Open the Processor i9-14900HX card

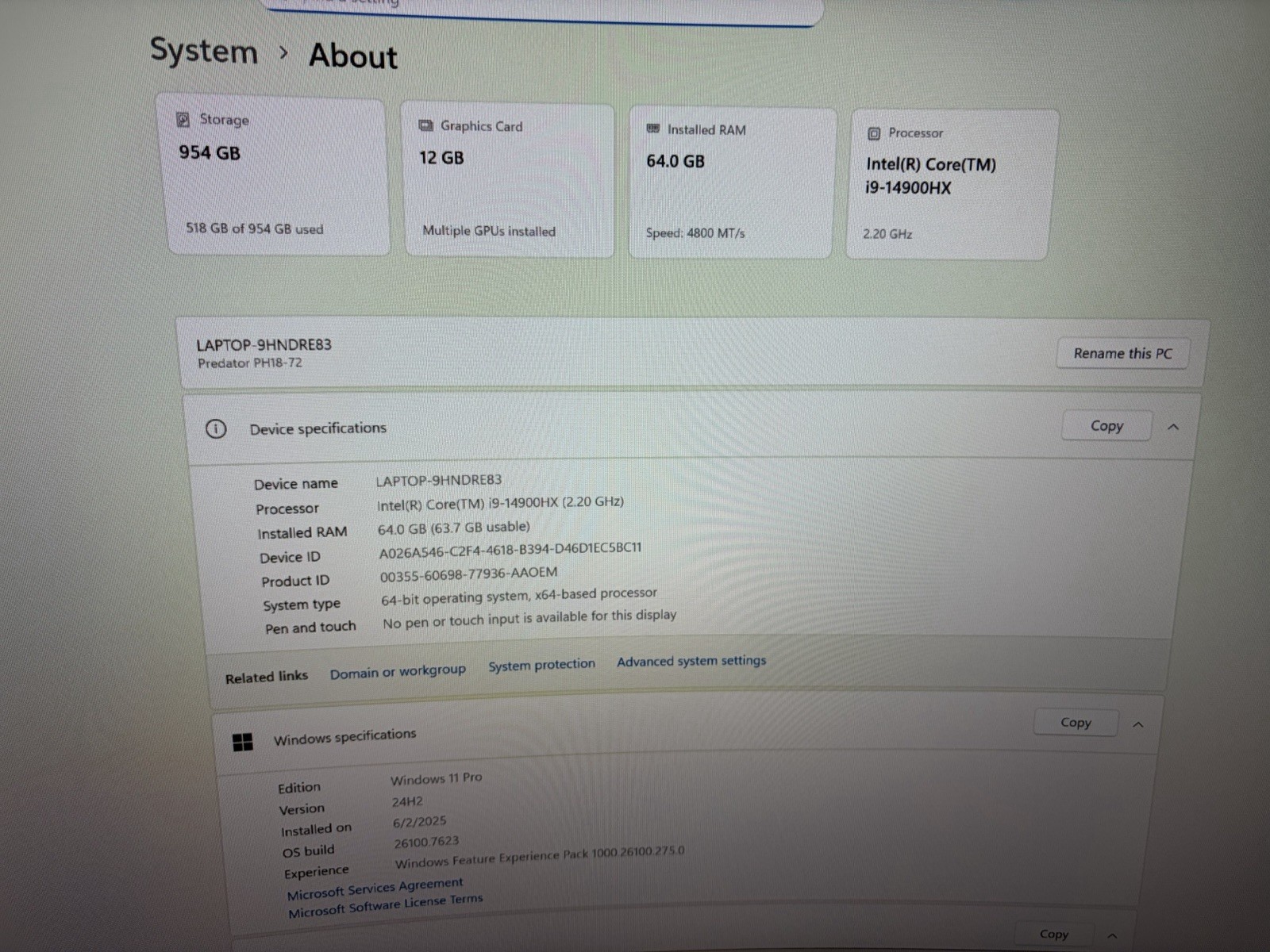(951, 185)
